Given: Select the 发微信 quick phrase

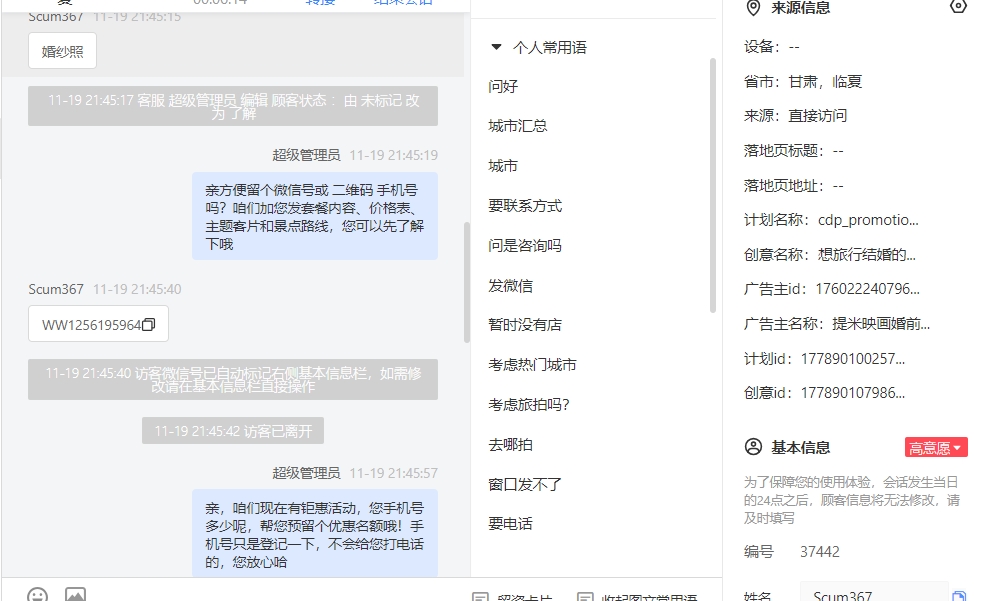Looking at the screenshot, I should [x=511, y=286].
